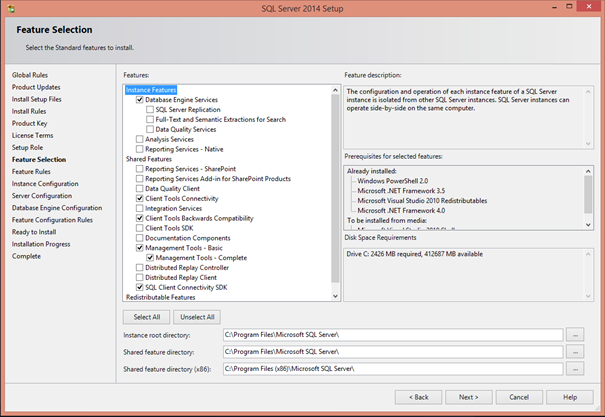Image resolution: width=605 pixels, height=417 pixels.
Task: Click down arrow in Prerequisites scrollbar
Action: (x=588, y=225)
